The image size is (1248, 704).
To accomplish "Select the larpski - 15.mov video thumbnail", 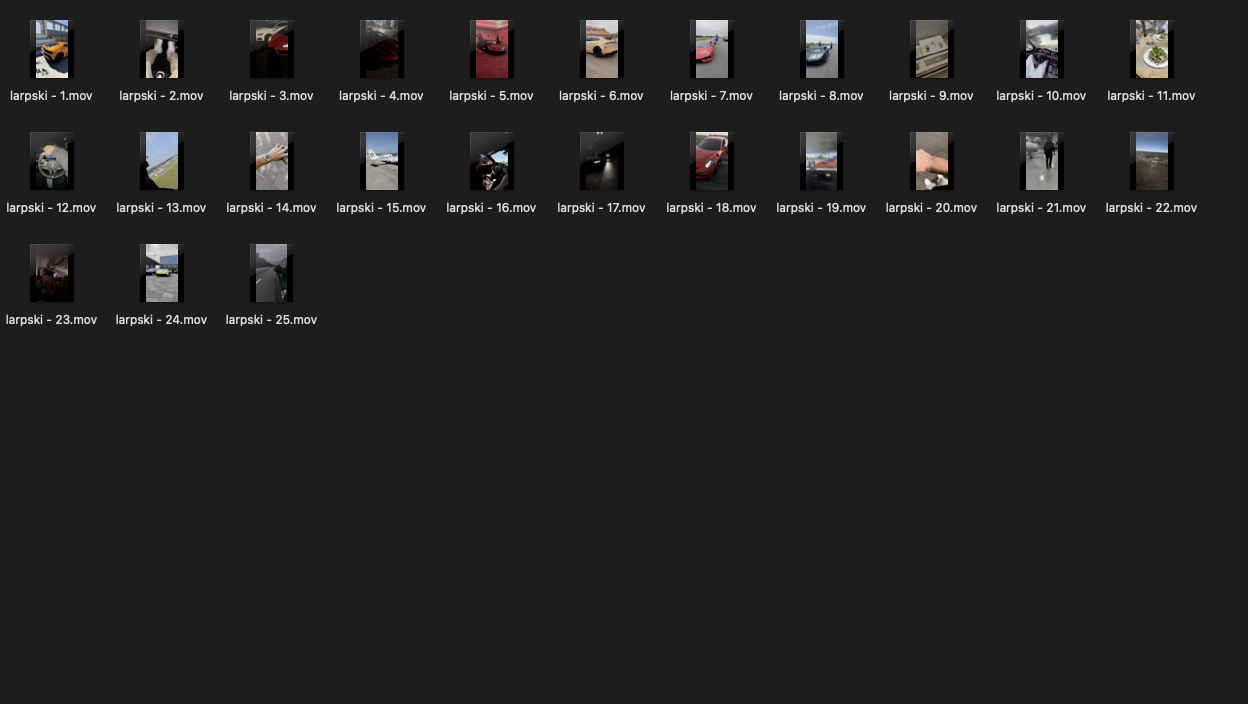I will coord(381,161).
